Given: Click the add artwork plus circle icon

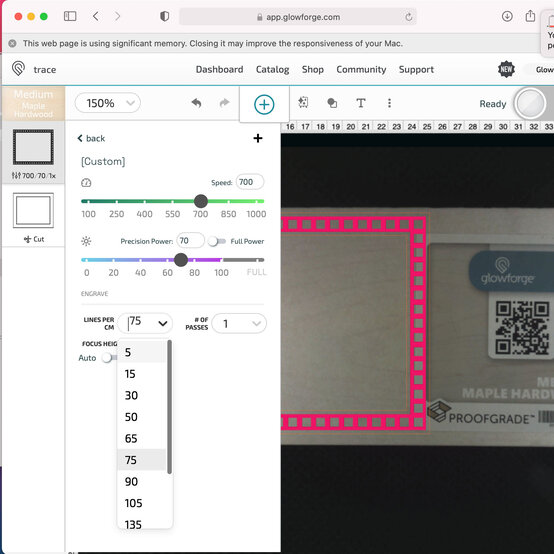Looking at the screenshot, I should click(264, 104).
